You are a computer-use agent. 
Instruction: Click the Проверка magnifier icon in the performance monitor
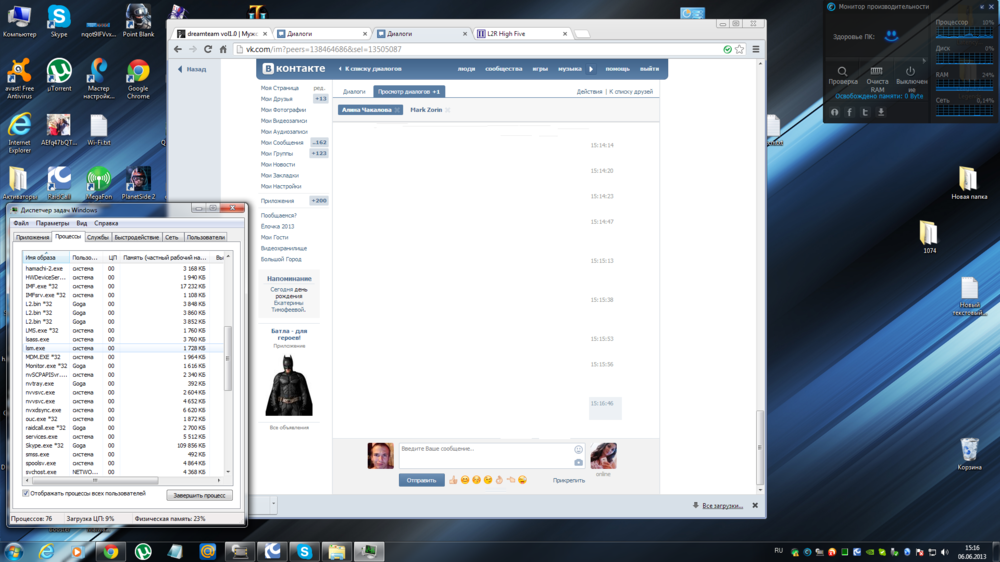[842, 72]
